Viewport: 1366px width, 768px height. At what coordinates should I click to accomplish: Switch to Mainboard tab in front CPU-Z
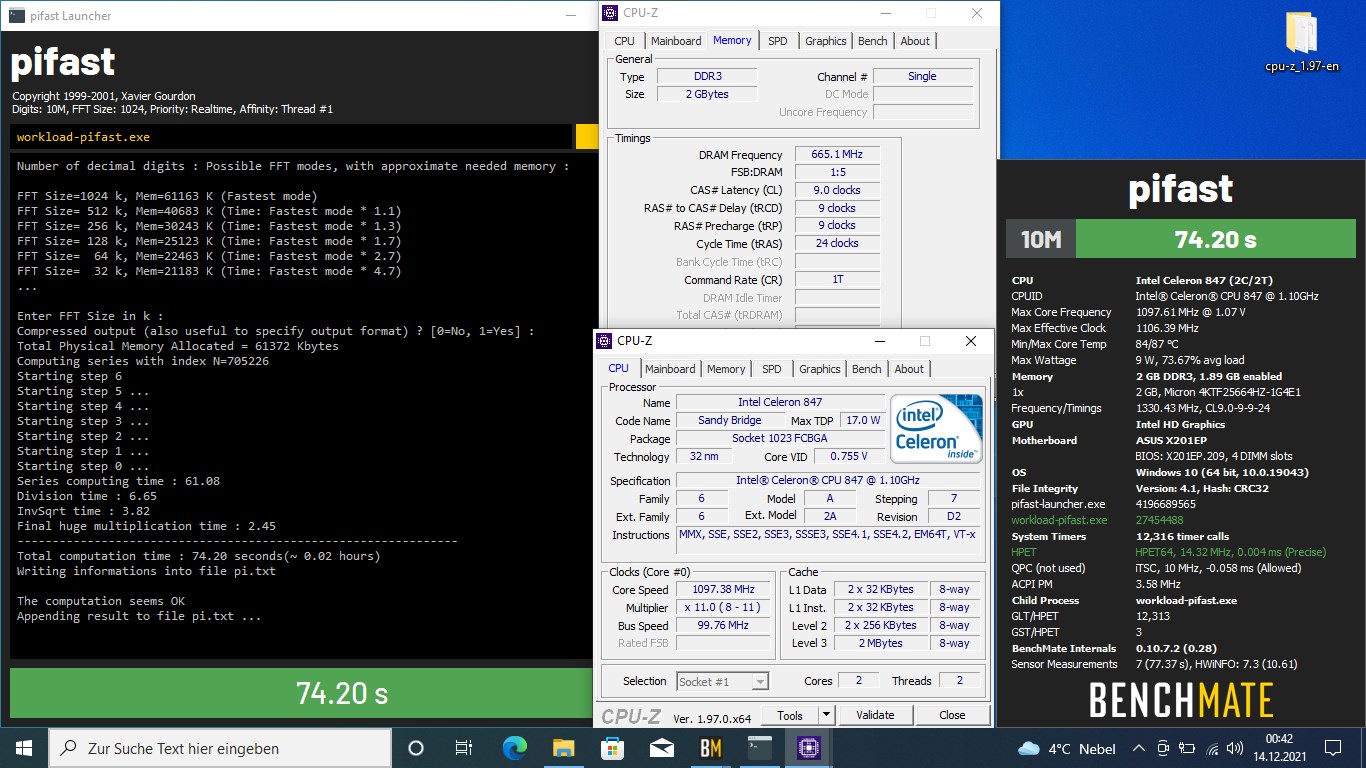(670, 369)
